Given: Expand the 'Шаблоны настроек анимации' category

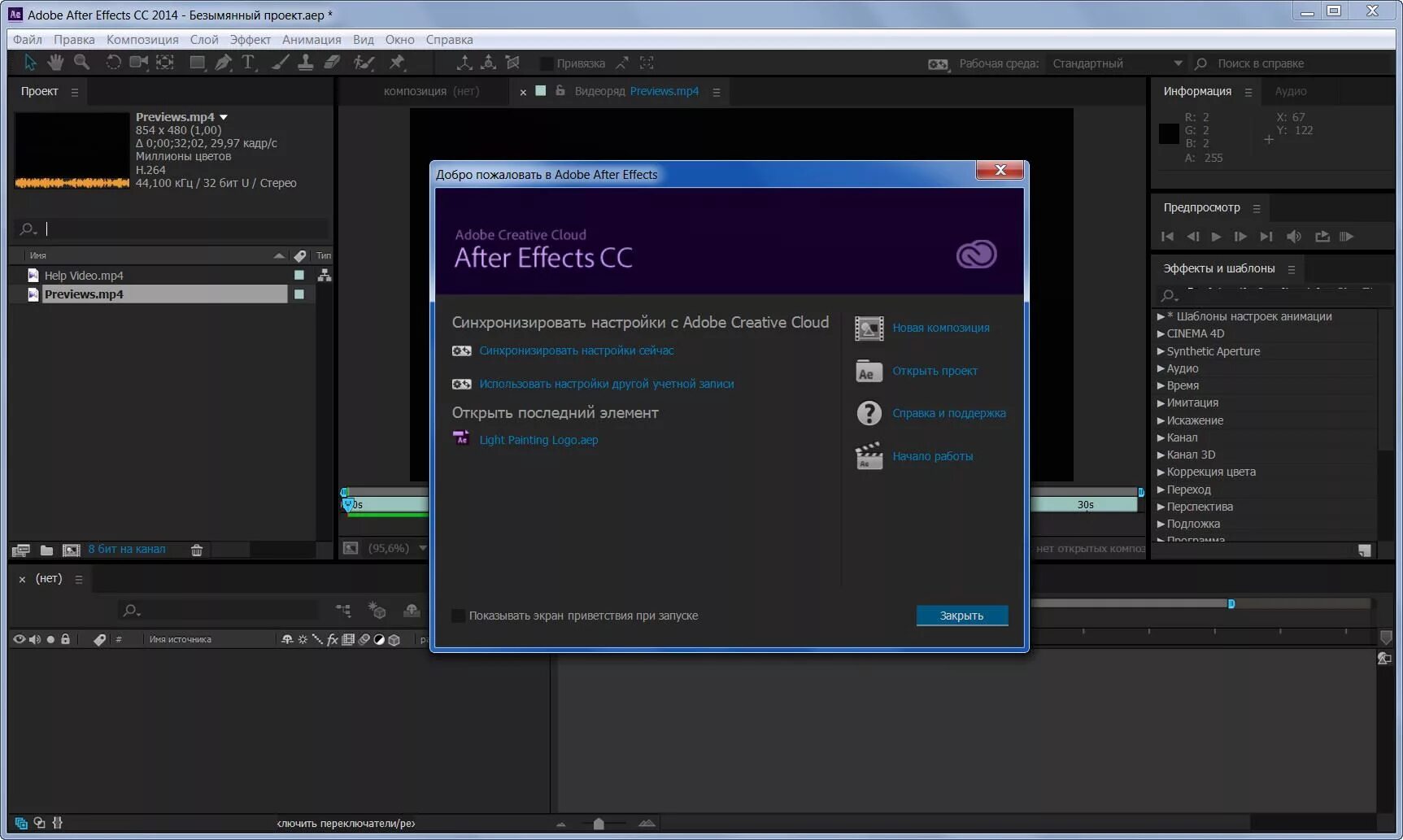Looking at the screenshot, I should coord(1161,316).
